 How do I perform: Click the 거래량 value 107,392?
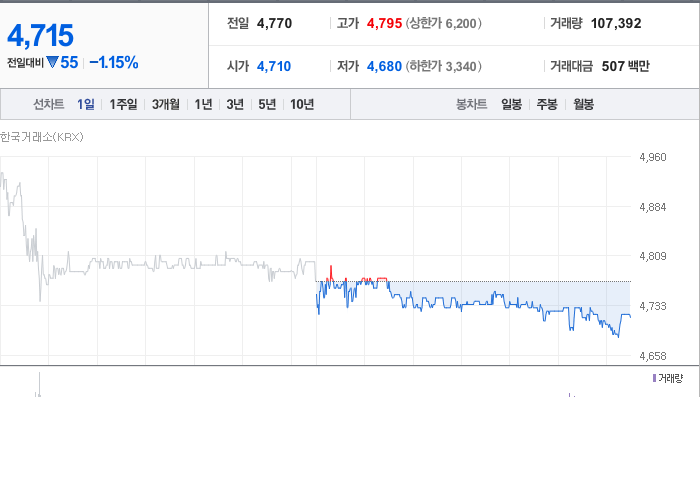(616, 23)
